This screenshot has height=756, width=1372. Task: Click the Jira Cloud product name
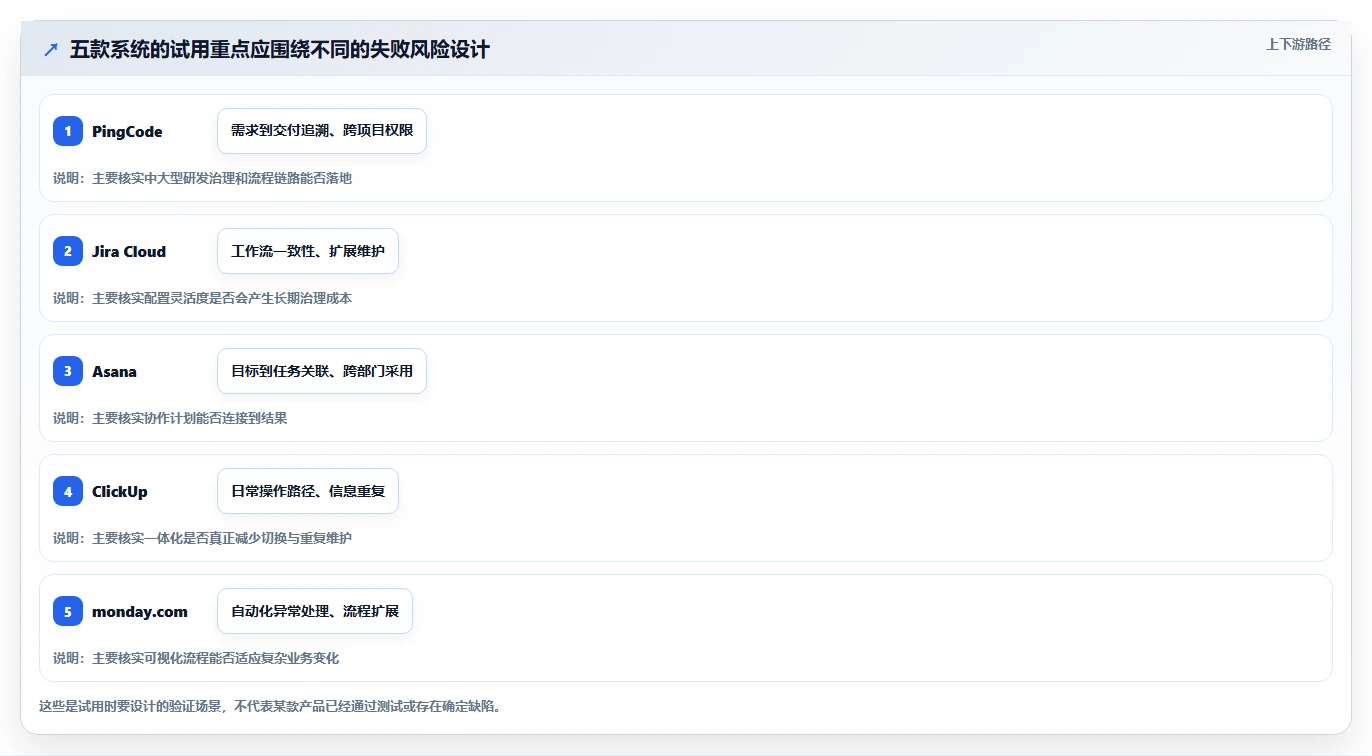tap(129, 251)
